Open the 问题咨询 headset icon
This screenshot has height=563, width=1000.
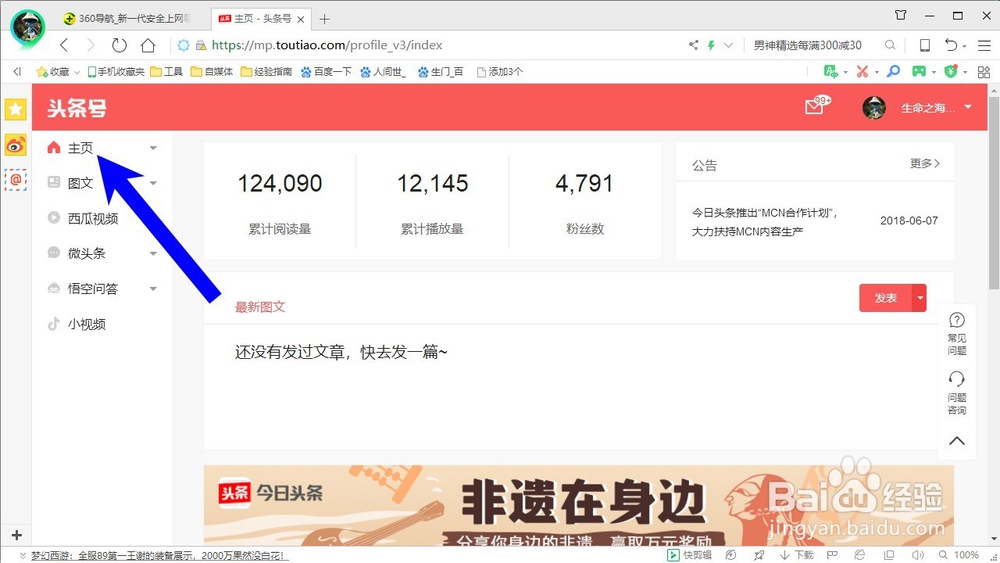[957, 393]
